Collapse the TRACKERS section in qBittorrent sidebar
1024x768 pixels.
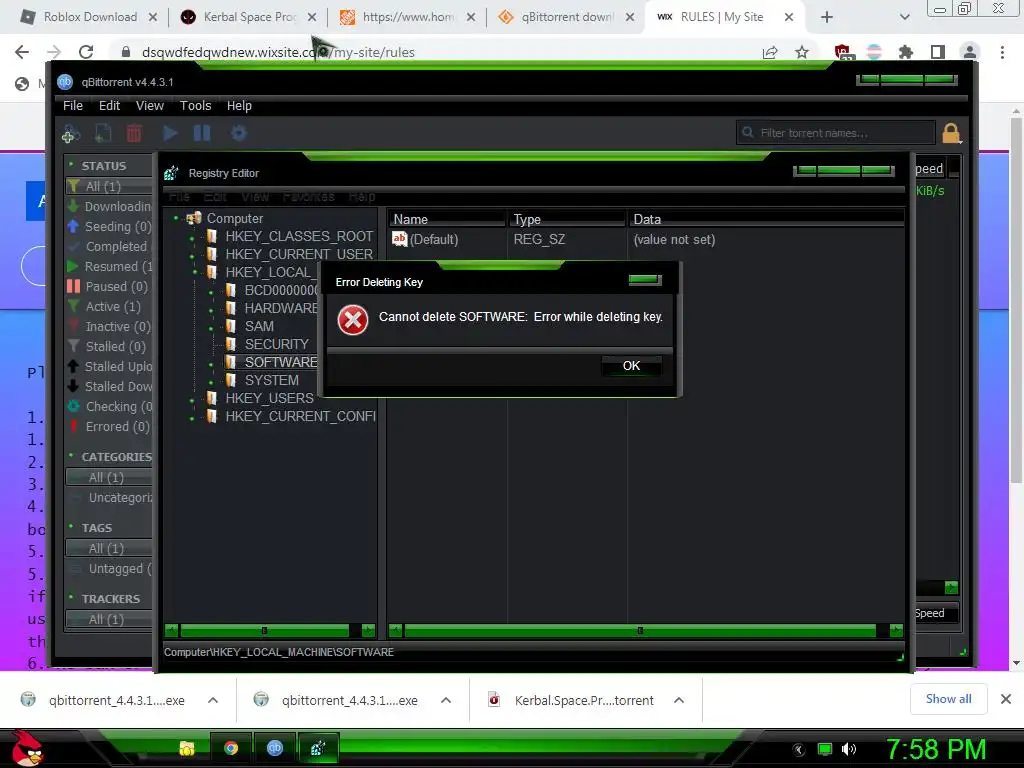point(72,598)
